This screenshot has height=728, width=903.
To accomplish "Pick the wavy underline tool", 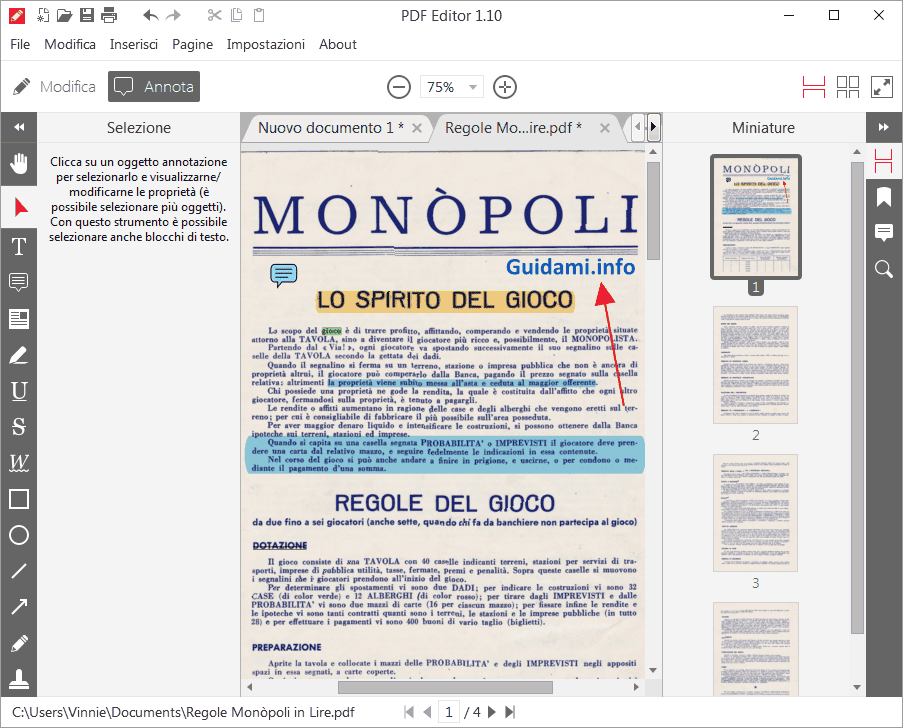I will 19,462.
